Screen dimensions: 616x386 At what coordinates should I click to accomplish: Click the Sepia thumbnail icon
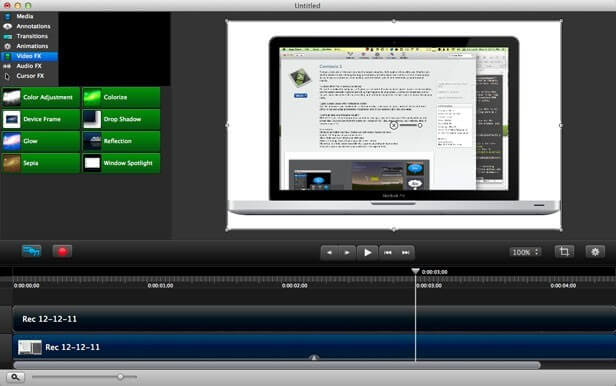tap(11, 163)
